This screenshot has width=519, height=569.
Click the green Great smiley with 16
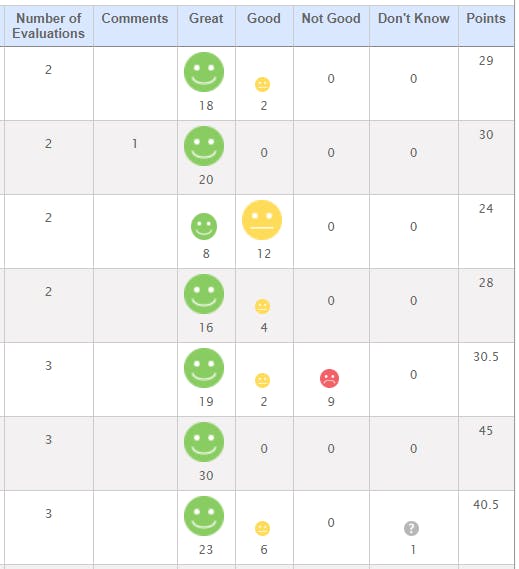(204, 294)
